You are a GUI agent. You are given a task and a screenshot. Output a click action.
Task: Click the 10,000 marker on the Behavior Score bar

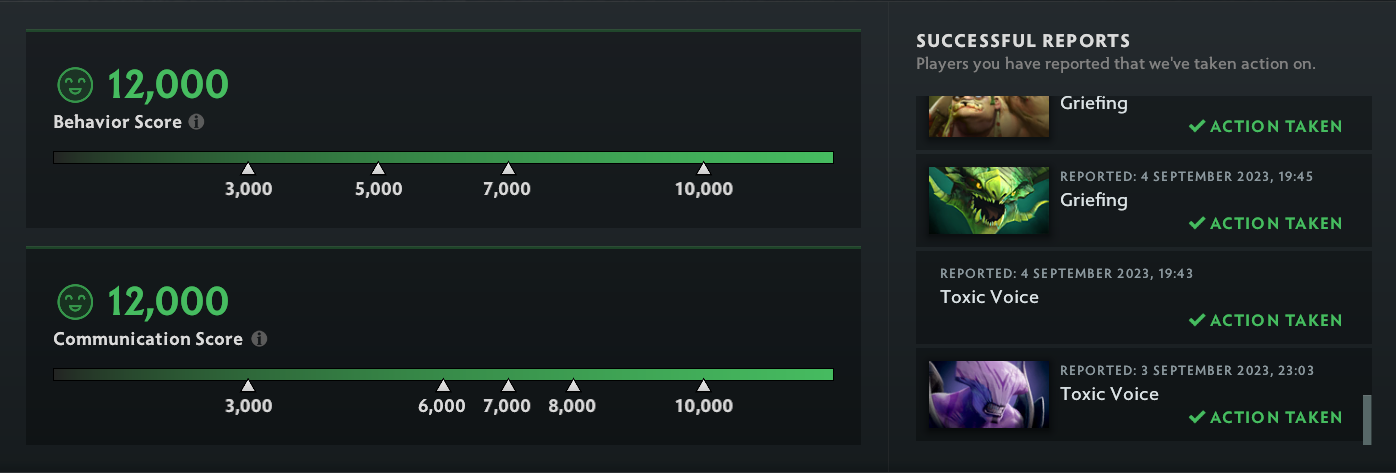(703, 169)
